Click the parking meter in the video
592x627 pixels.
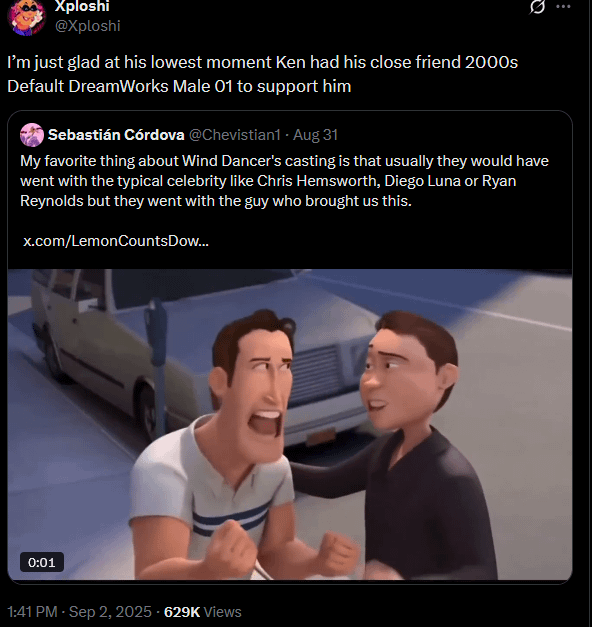pos(156,360)
